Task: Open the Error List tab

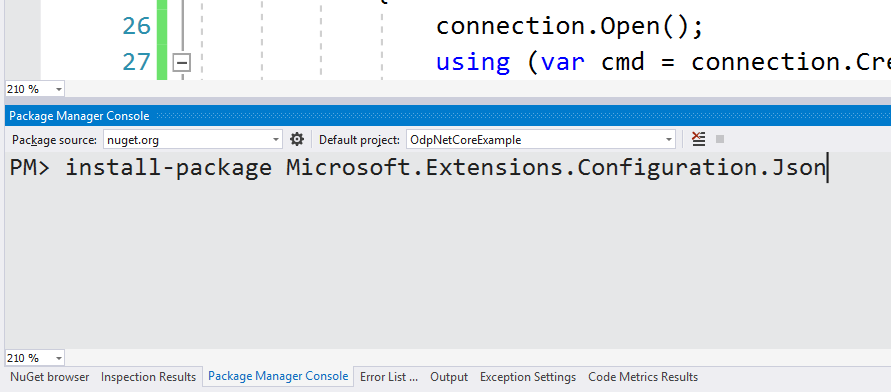Action: (x=389, y=377)
